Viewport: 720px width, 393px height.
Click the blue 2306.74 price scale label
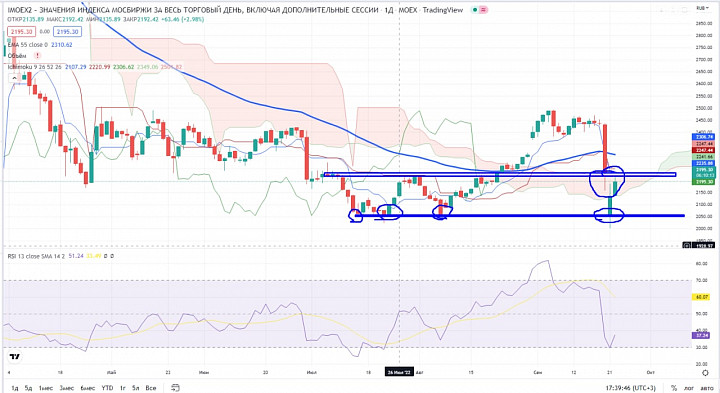tap(704, 137)
